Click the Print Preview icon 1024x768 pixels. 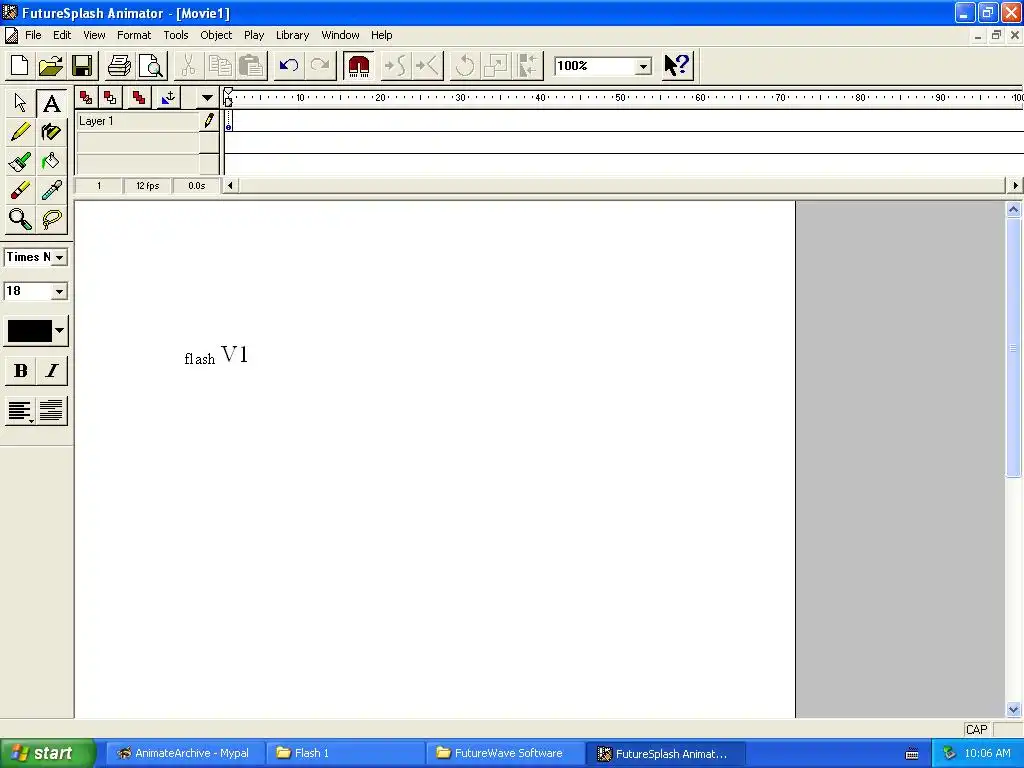[152, 65]
